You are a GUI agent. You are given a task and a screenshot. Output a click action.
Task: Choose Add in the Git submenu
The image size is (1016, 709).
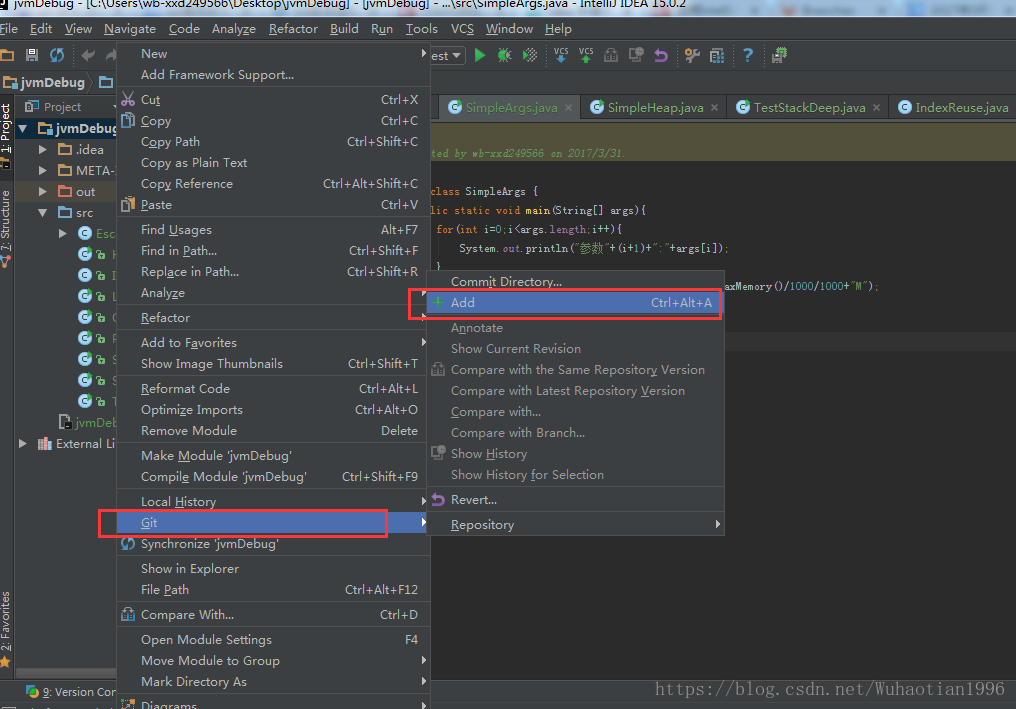(x=575, y=303)
